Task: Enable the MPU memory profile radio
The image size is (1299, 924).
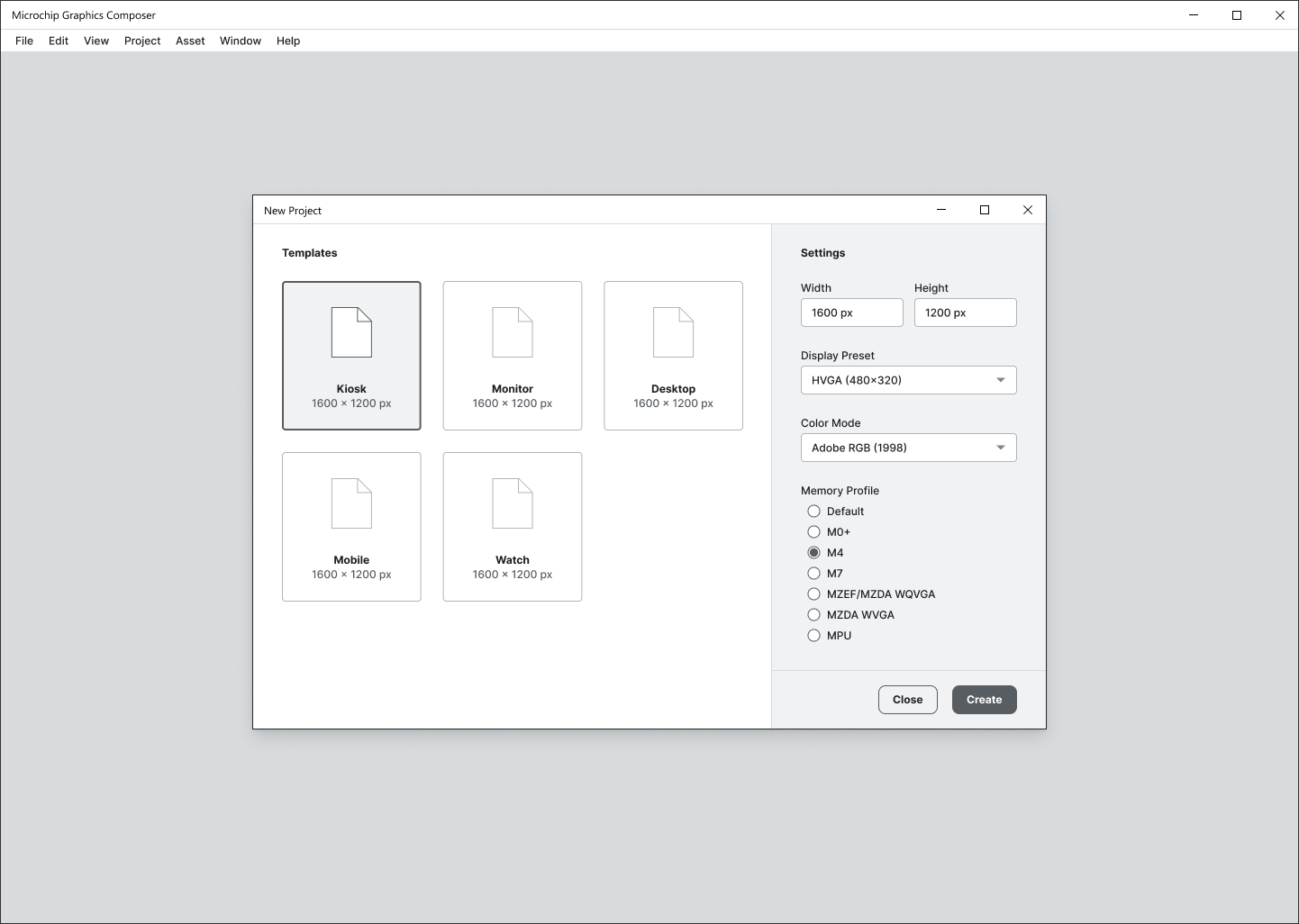Action: (x=814, y=636)
